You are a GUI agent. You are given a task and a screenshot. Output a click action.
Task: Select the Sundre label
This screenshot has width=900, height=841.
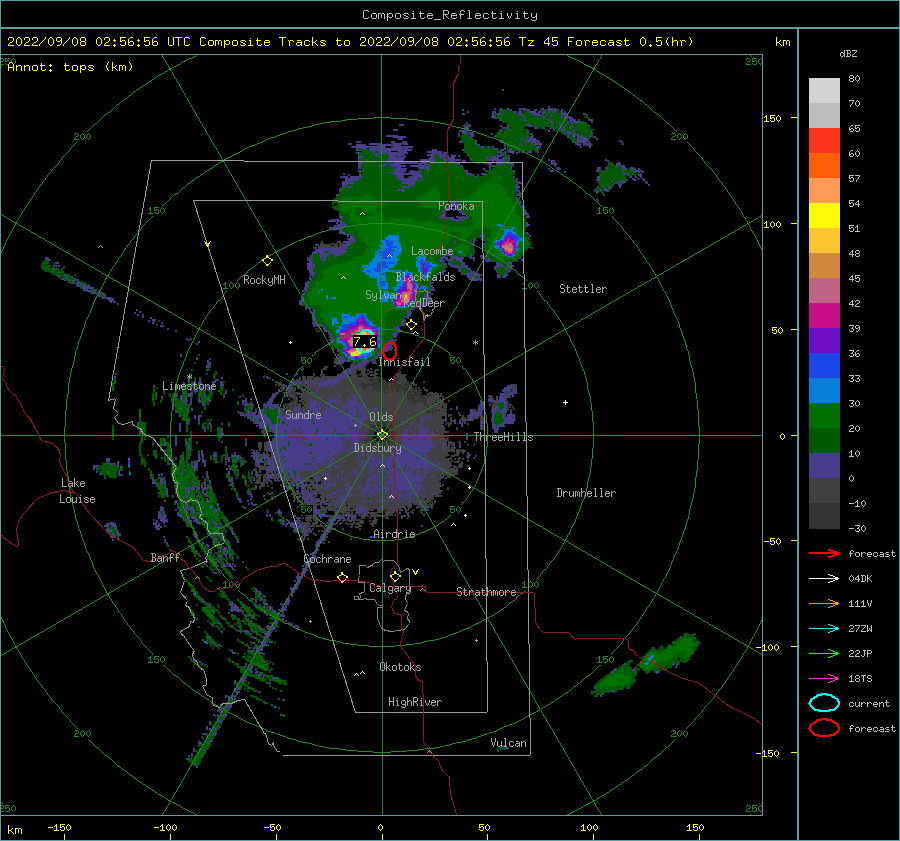pos(303,415)
